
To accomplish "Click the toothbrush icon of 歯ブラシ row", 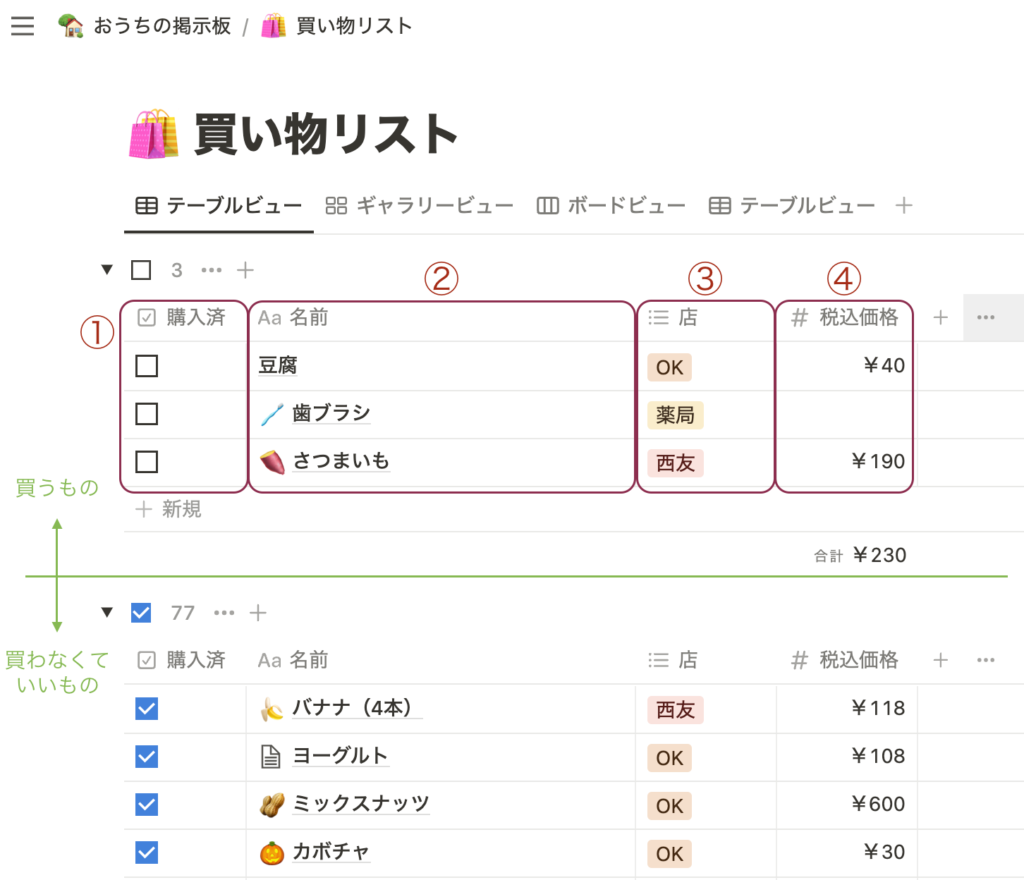I will click(x=271, y=414).
